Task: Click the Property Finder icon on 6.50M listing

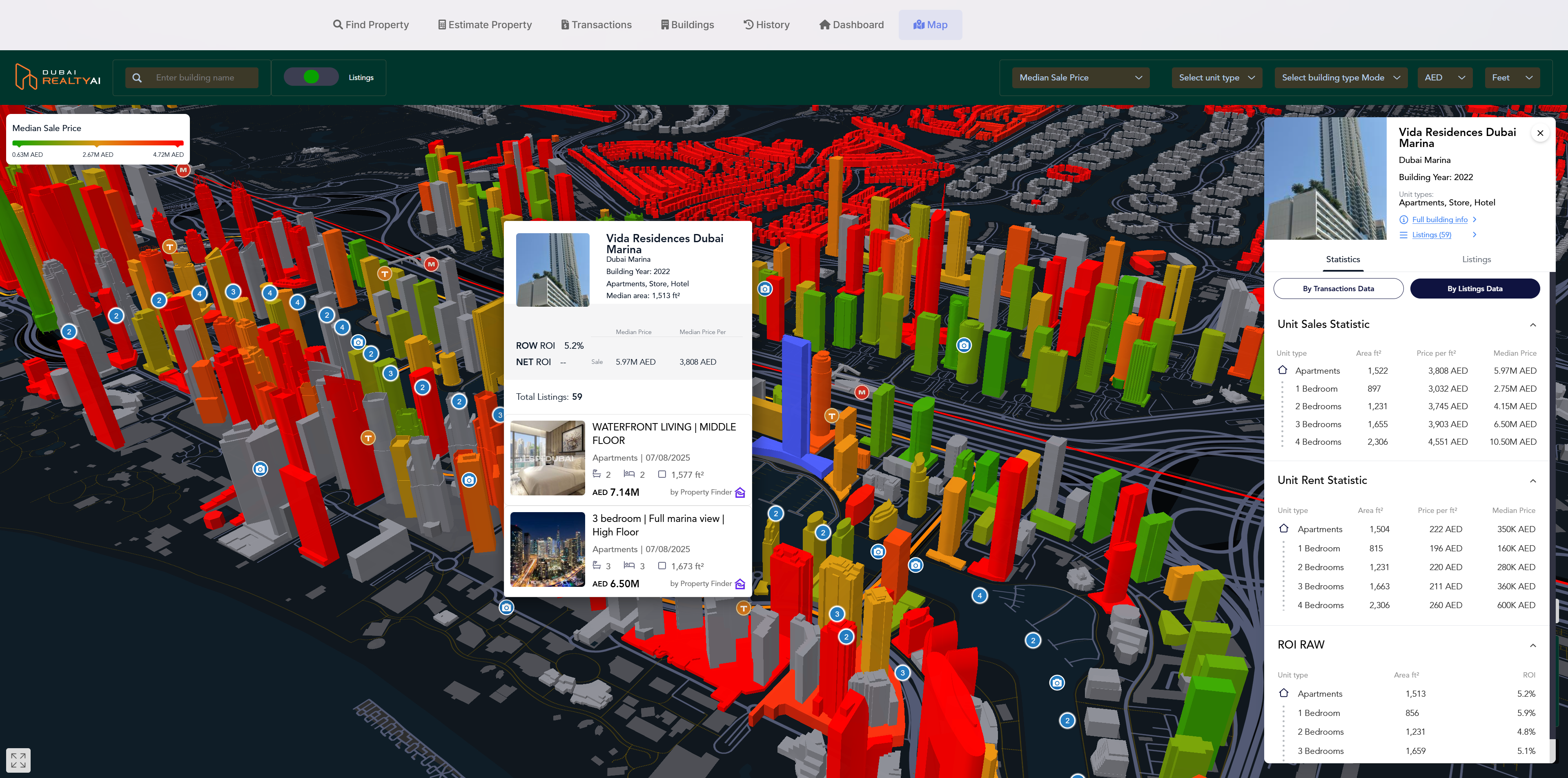Action: click(740, 584)
